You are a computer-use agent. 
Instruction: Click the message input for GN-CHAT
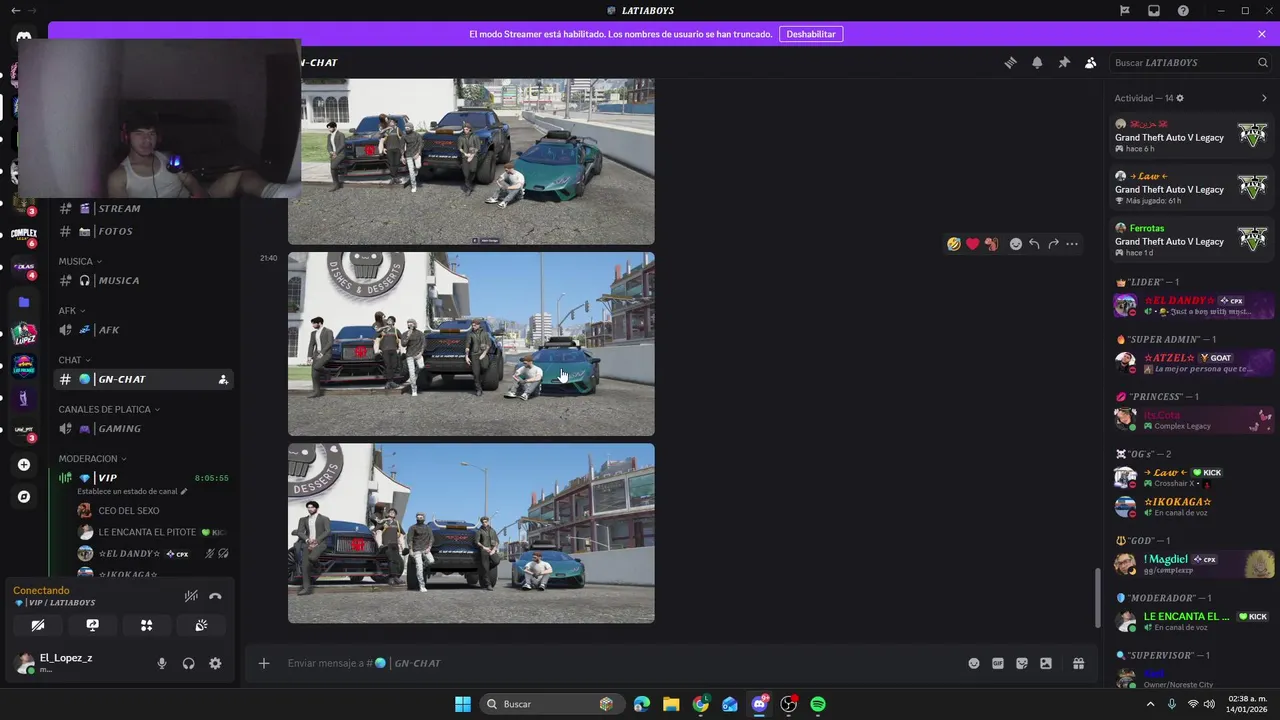(620, 663)
